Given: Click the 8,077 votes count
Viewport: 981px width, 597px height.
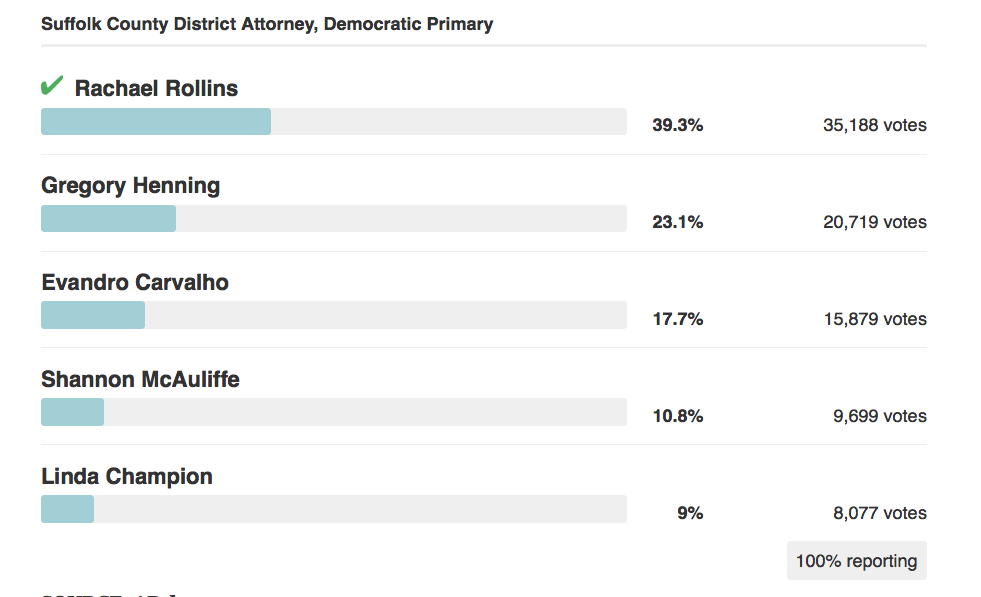Looking at the screenshot, I should coord(879,514).
